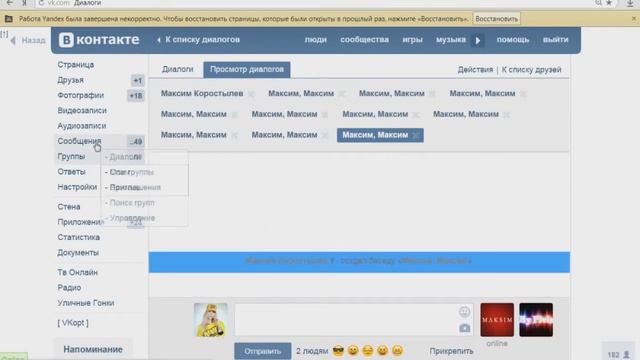Open the Действия dropdown

pyautogui.click(x=475, y=69)
